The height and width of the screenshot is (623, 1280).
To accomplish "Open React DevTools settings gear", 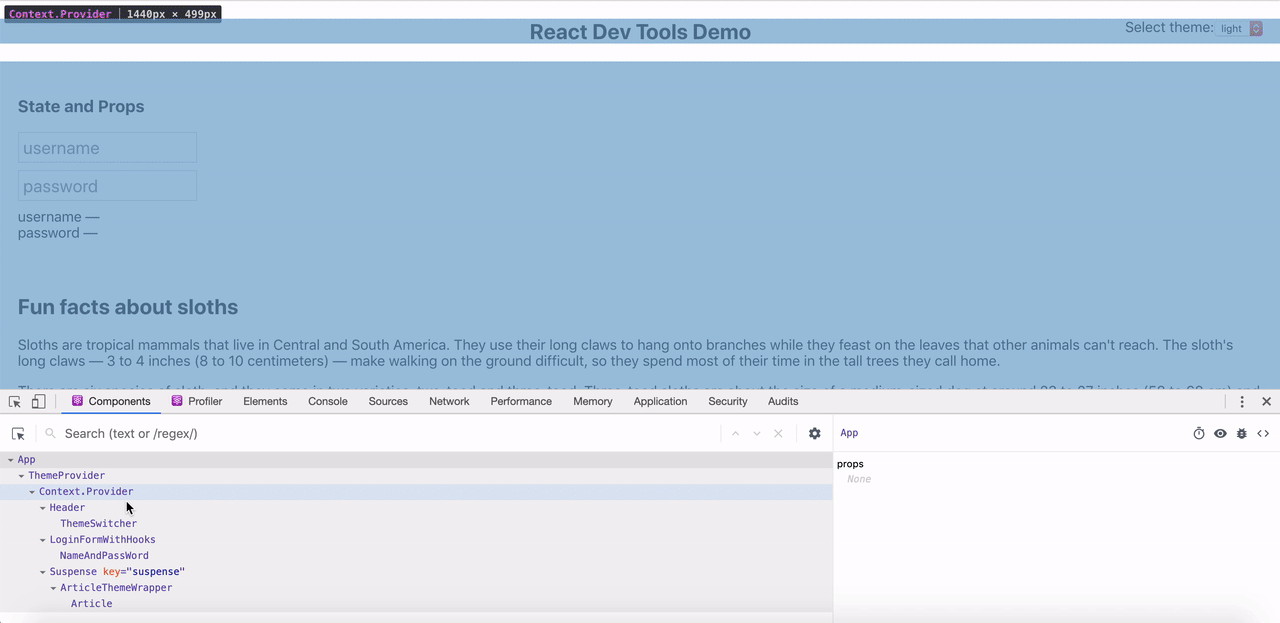I will click(814, 434).
